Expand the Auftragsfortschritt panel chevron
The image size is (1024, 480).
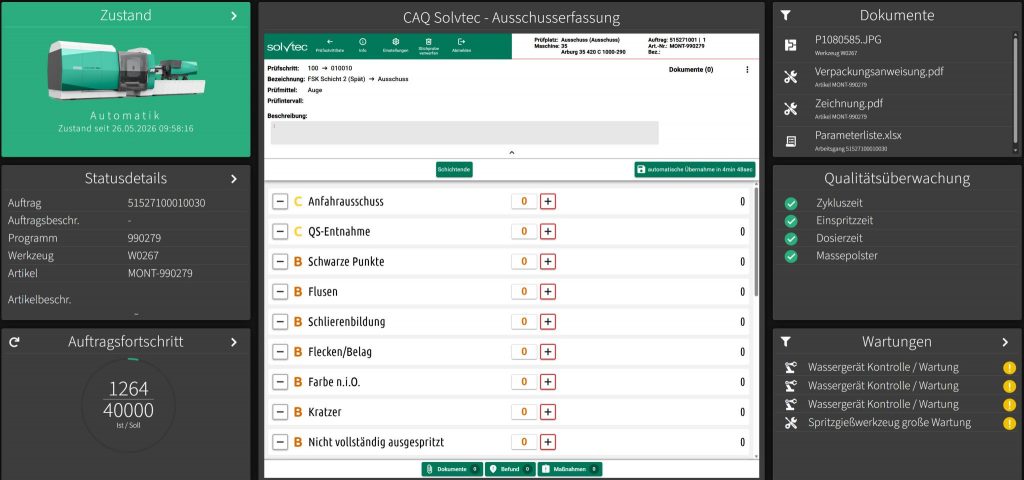pyautogui.click(x=234, y=342)
